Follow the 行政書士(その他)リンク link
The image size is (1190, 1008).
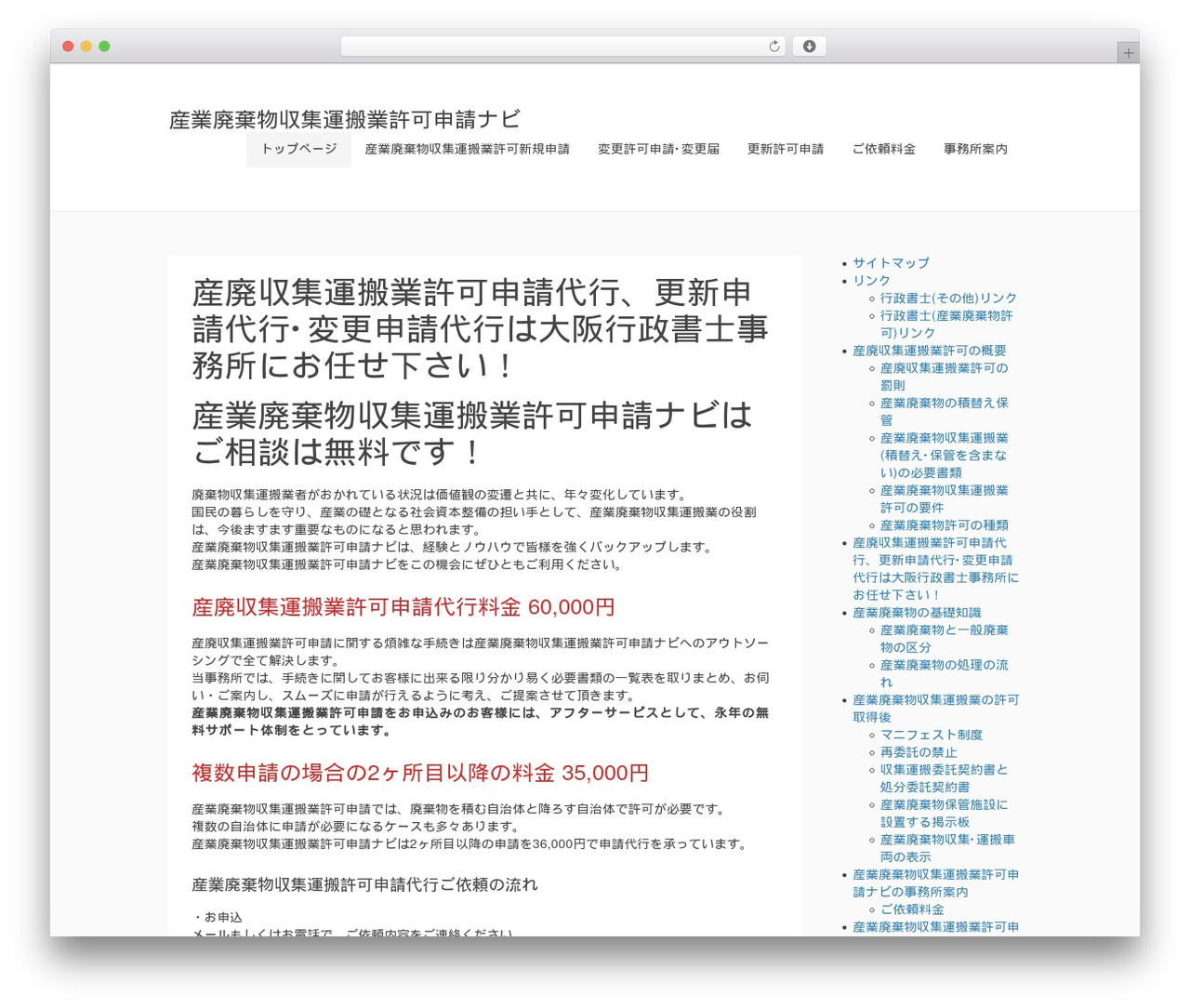(948, 298)
